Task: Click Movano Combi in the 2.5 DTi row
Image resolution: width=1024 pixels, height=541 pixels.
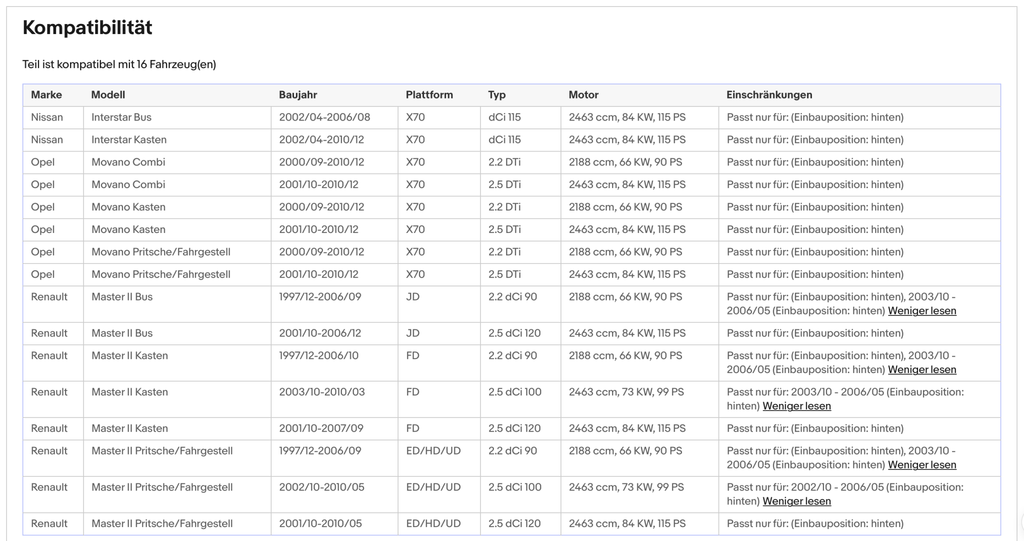Action: tap(129, 185)
